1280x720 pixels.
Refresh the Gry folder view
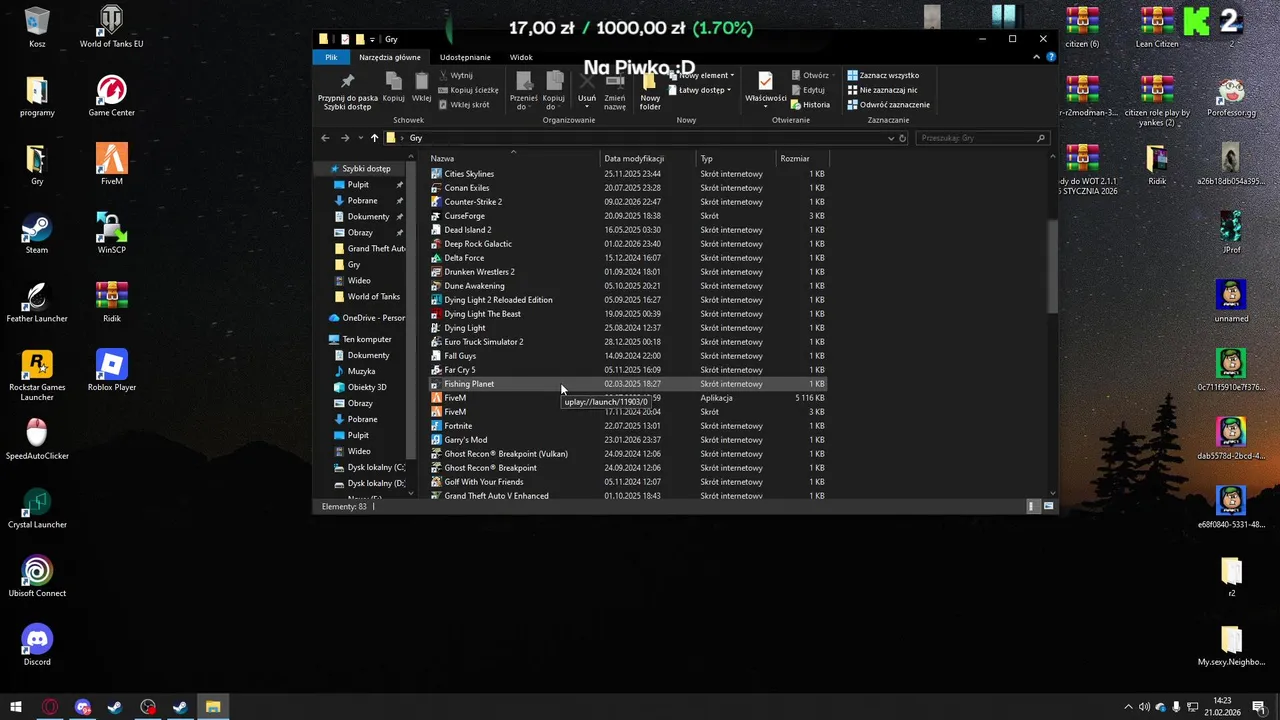(903, 138)
